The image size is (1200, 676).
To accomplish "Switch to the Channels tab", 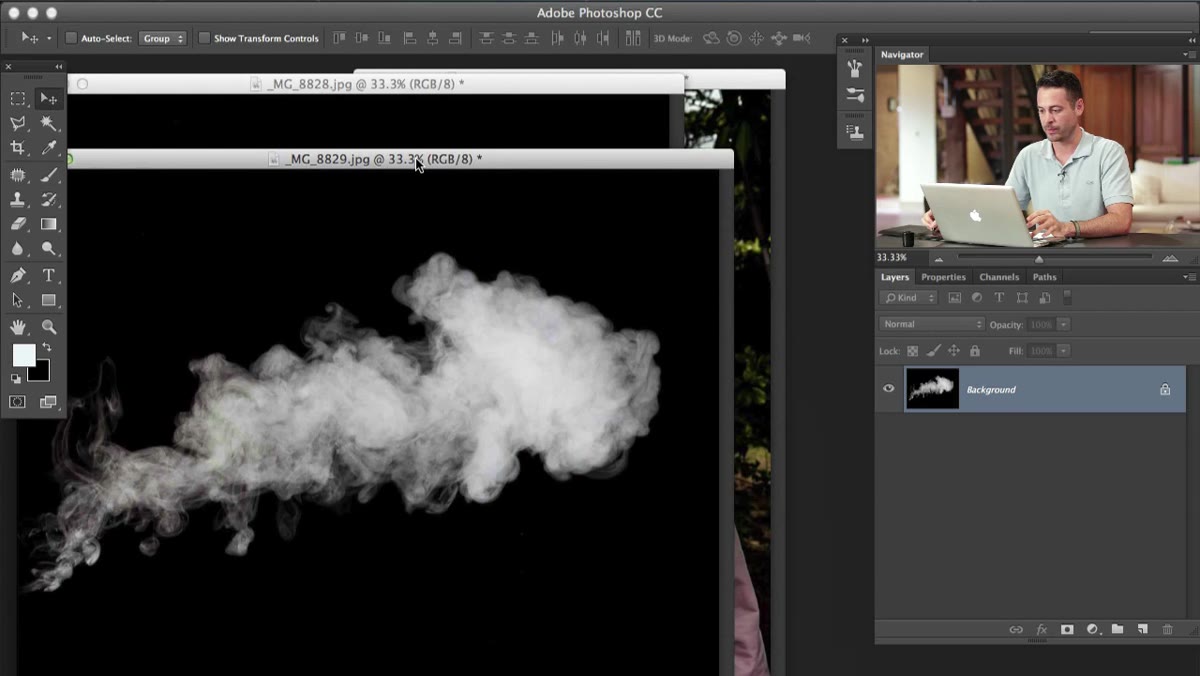I will tap(999, 277).
